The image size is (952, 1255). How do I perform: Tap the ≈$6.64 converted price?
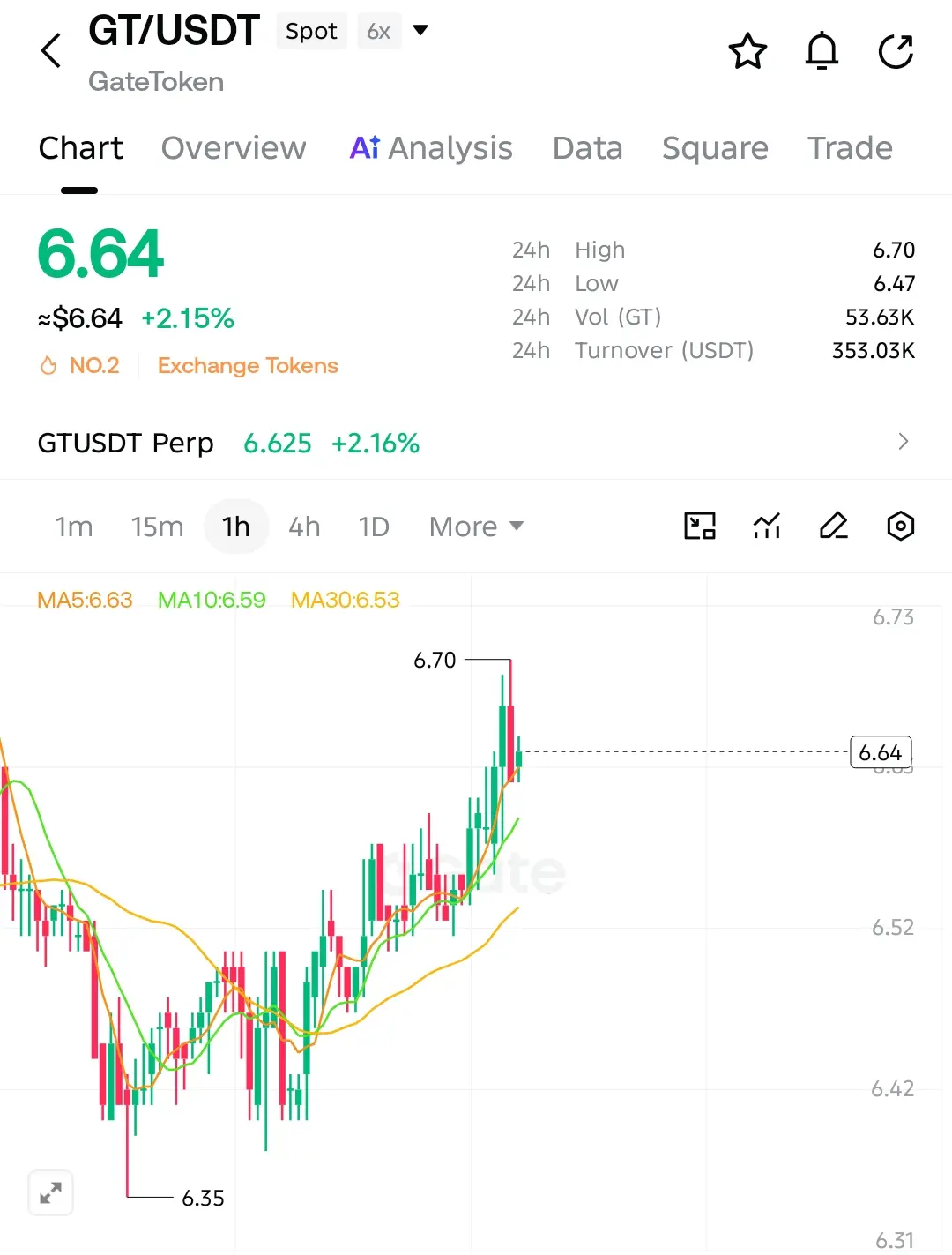pos(79,317)
